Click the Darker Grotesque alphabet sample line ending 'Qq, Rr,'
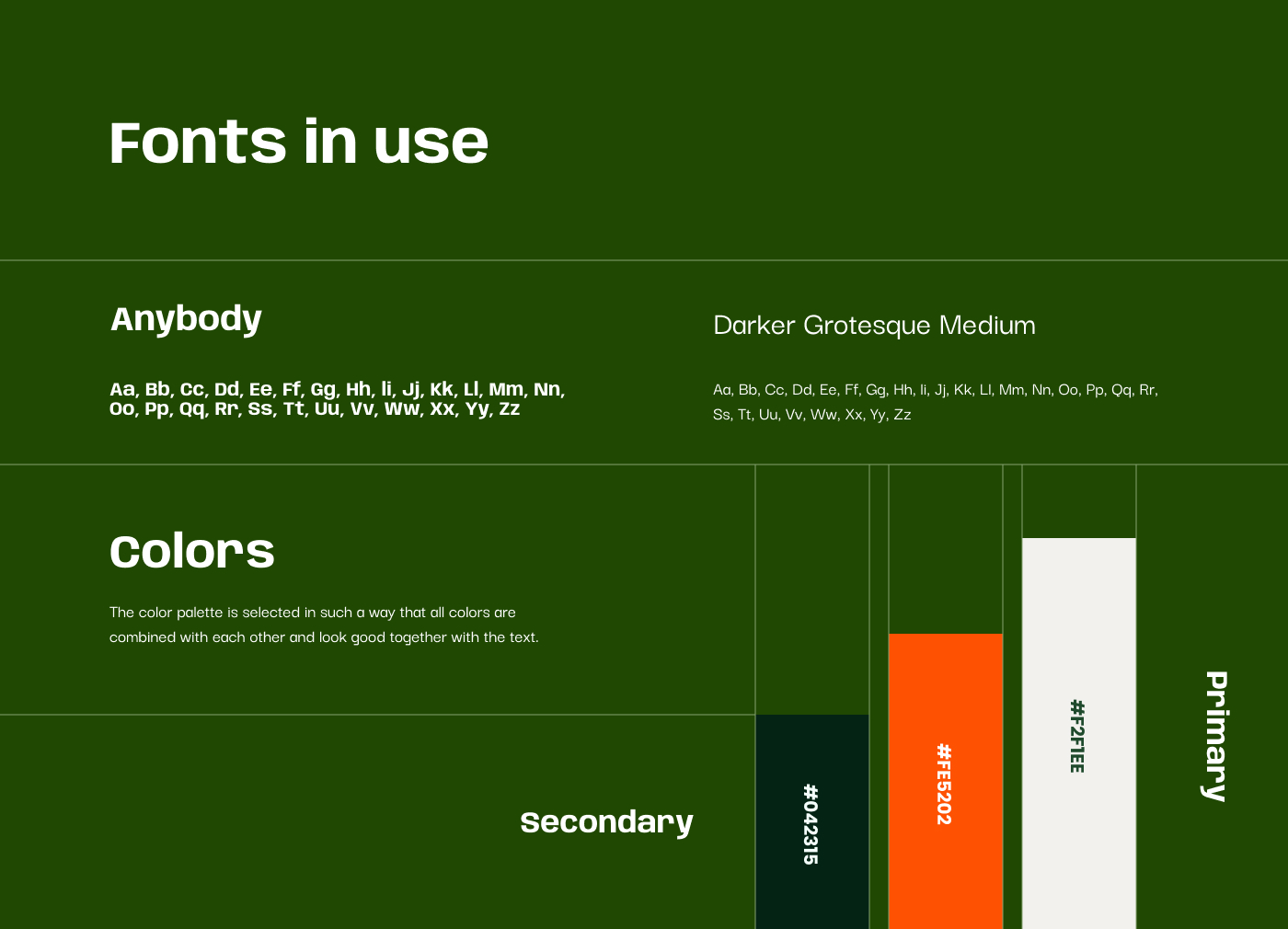 click(936, 390)
